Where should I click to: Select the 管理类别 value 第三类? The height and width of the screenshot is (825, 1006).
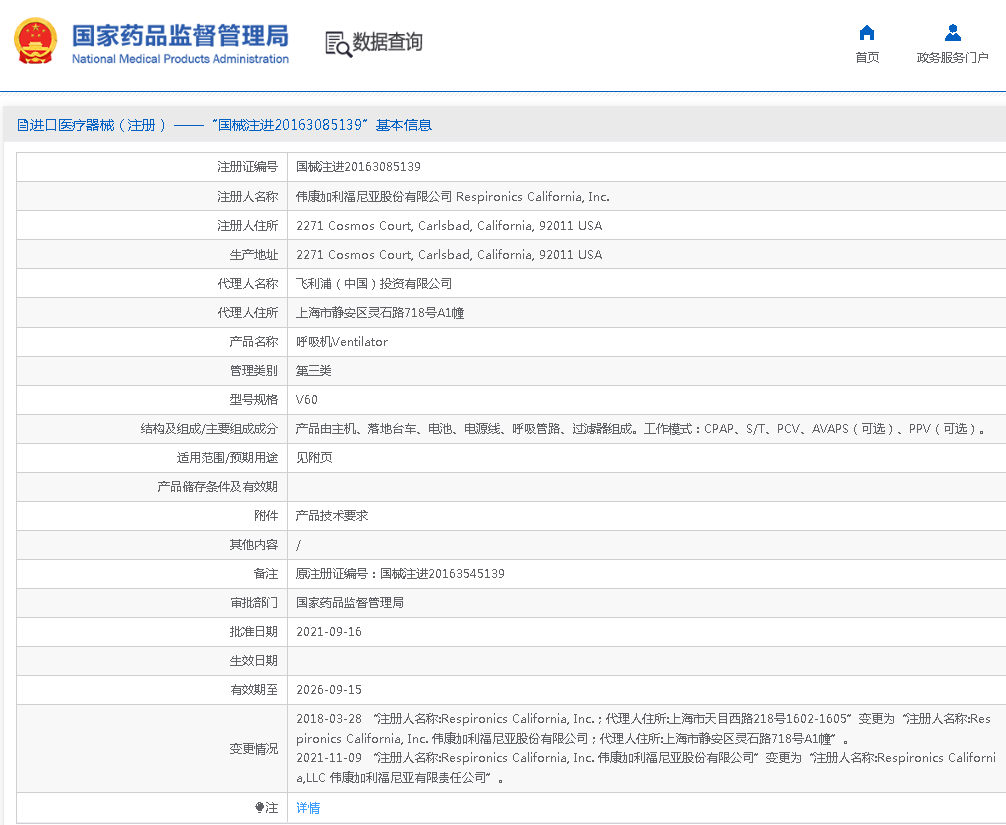pos(314,370)
